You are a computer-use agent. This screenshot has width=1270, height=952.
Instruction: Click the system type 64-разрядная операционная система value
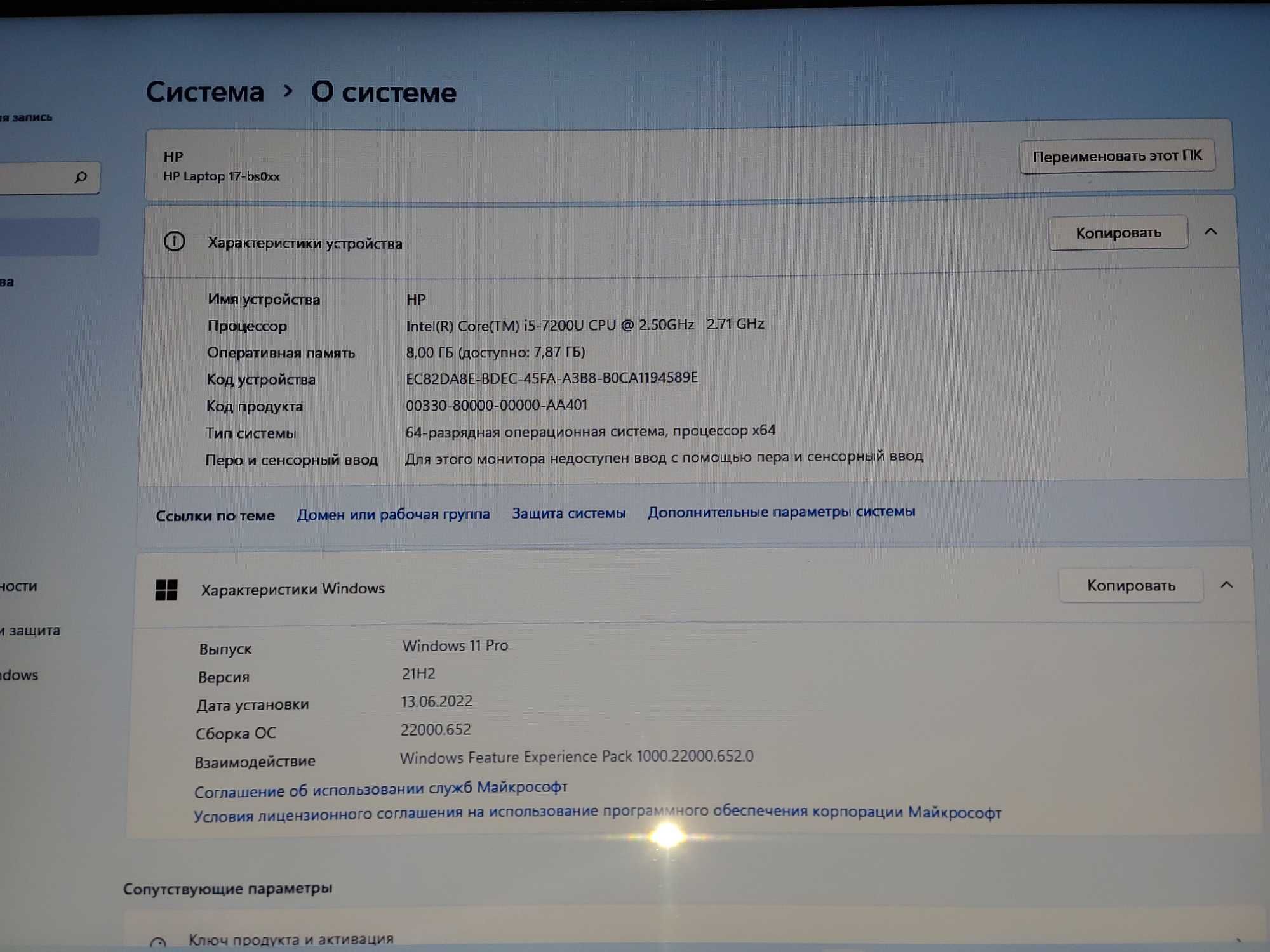pyautogui.click(x=591, y=432)
